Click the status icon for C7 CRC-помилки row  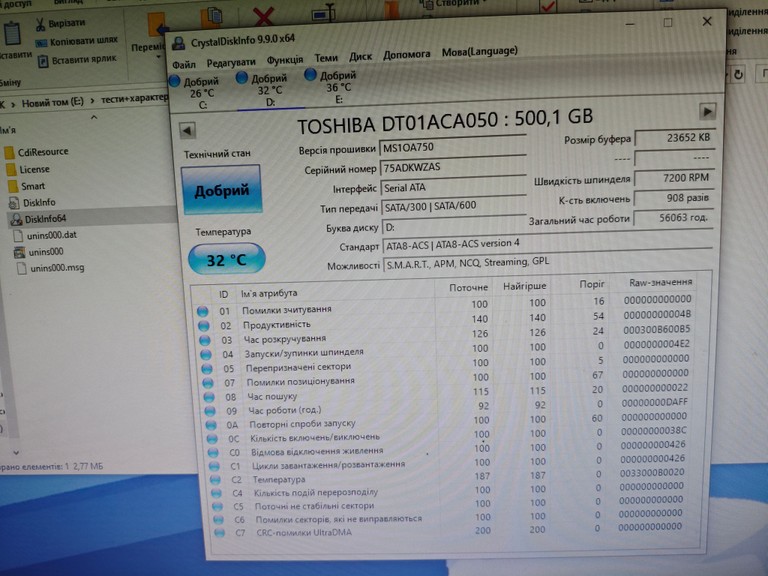coord(219,533)
